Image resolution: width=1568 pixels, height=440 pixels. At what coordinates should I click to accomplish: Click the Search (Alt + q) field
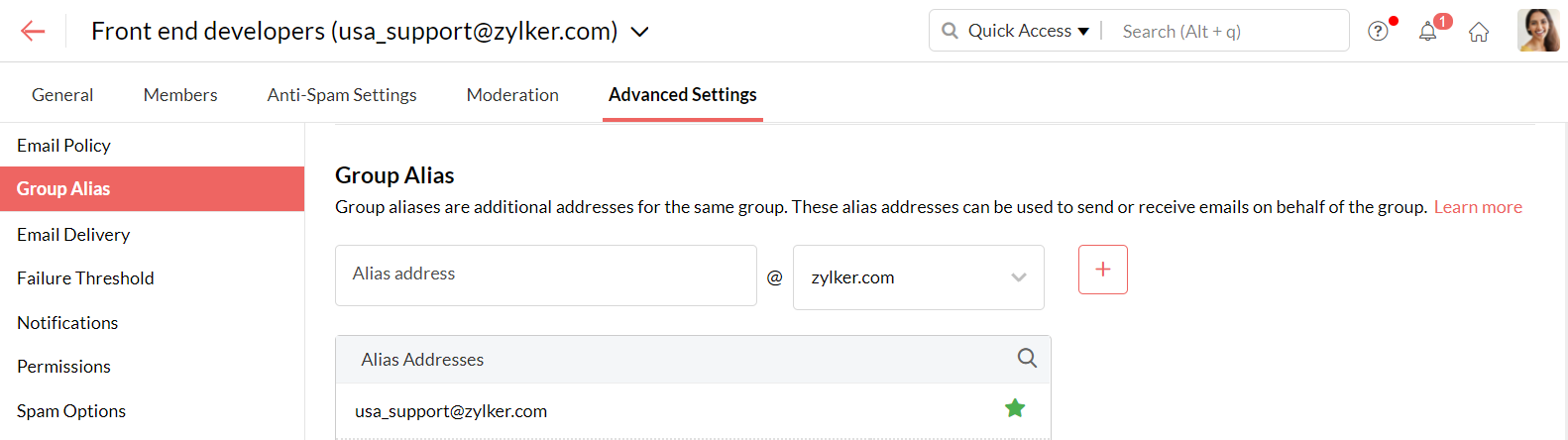(1229, 32)
